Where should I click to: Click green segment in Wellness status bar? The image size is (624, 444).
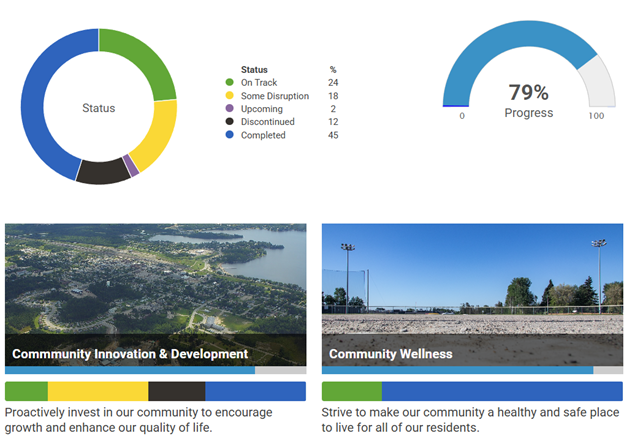(x=351, y=391)
